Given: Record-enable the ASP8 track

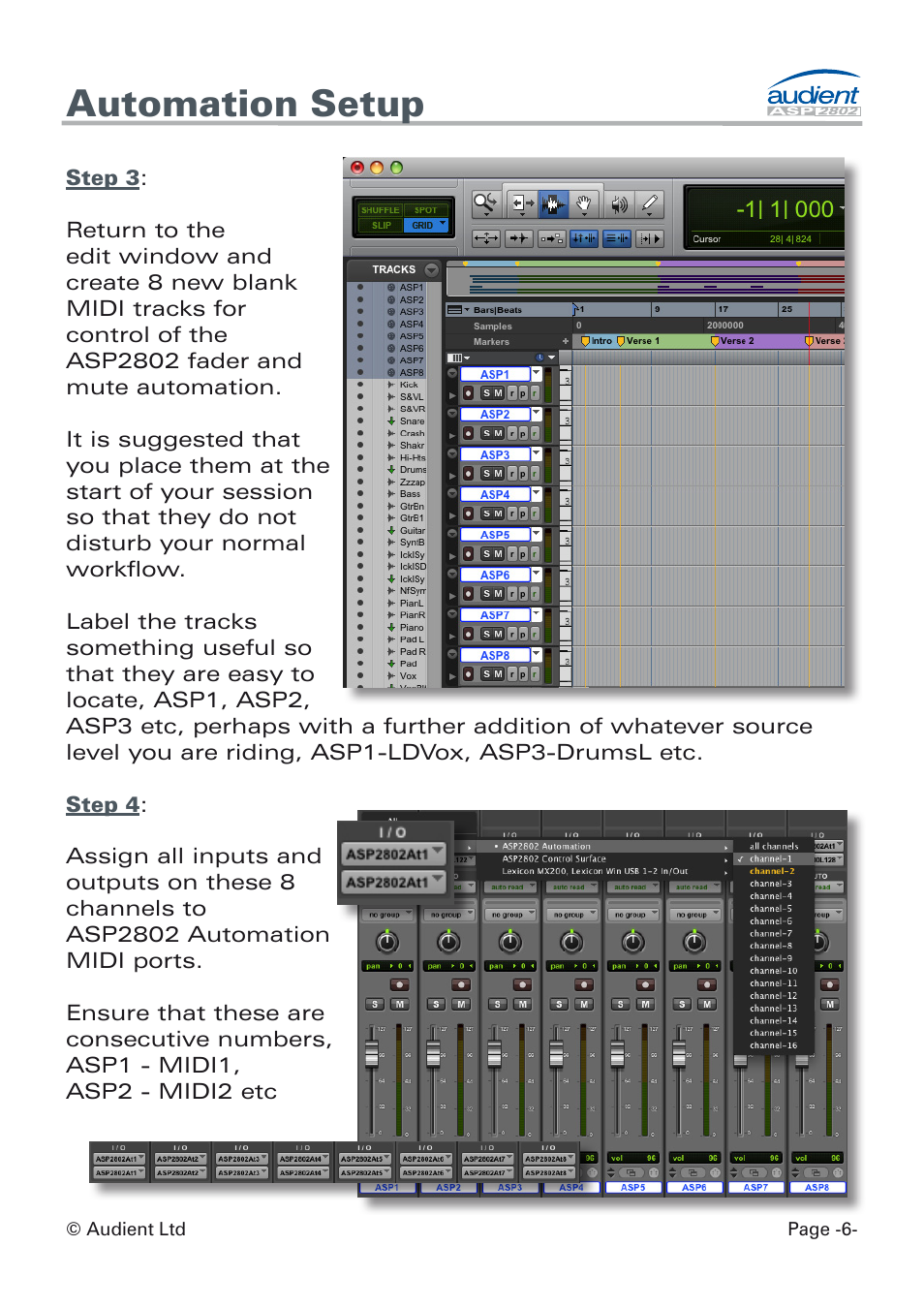Looking at the screenshot, I should pos(468,673).
